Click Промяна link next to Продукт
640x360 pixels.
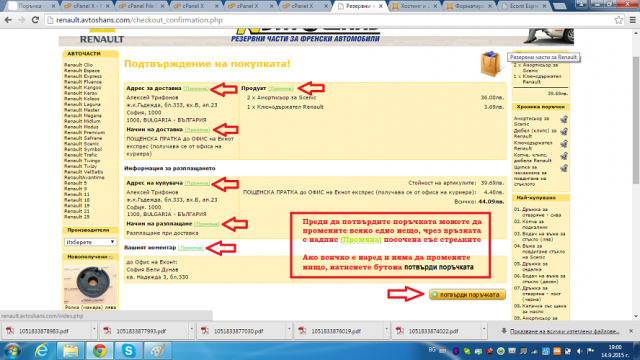pos(281,89)
